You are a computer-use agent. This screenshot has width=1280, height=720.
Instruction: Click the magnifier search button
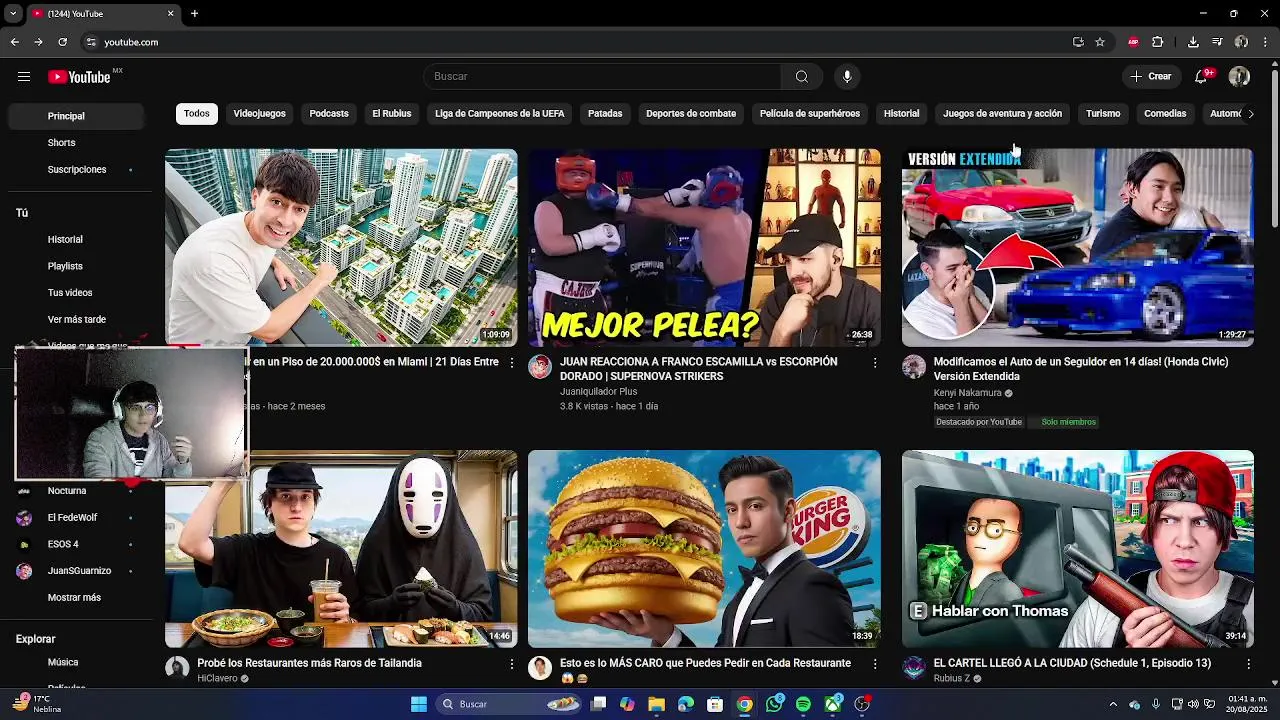coord(802,77)
